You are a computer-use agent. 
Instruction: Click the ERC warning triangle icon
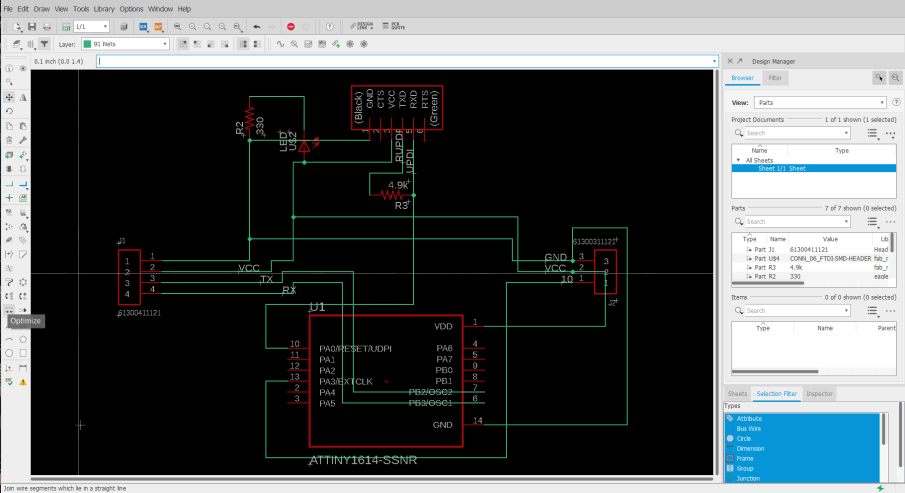click(23, 381)
